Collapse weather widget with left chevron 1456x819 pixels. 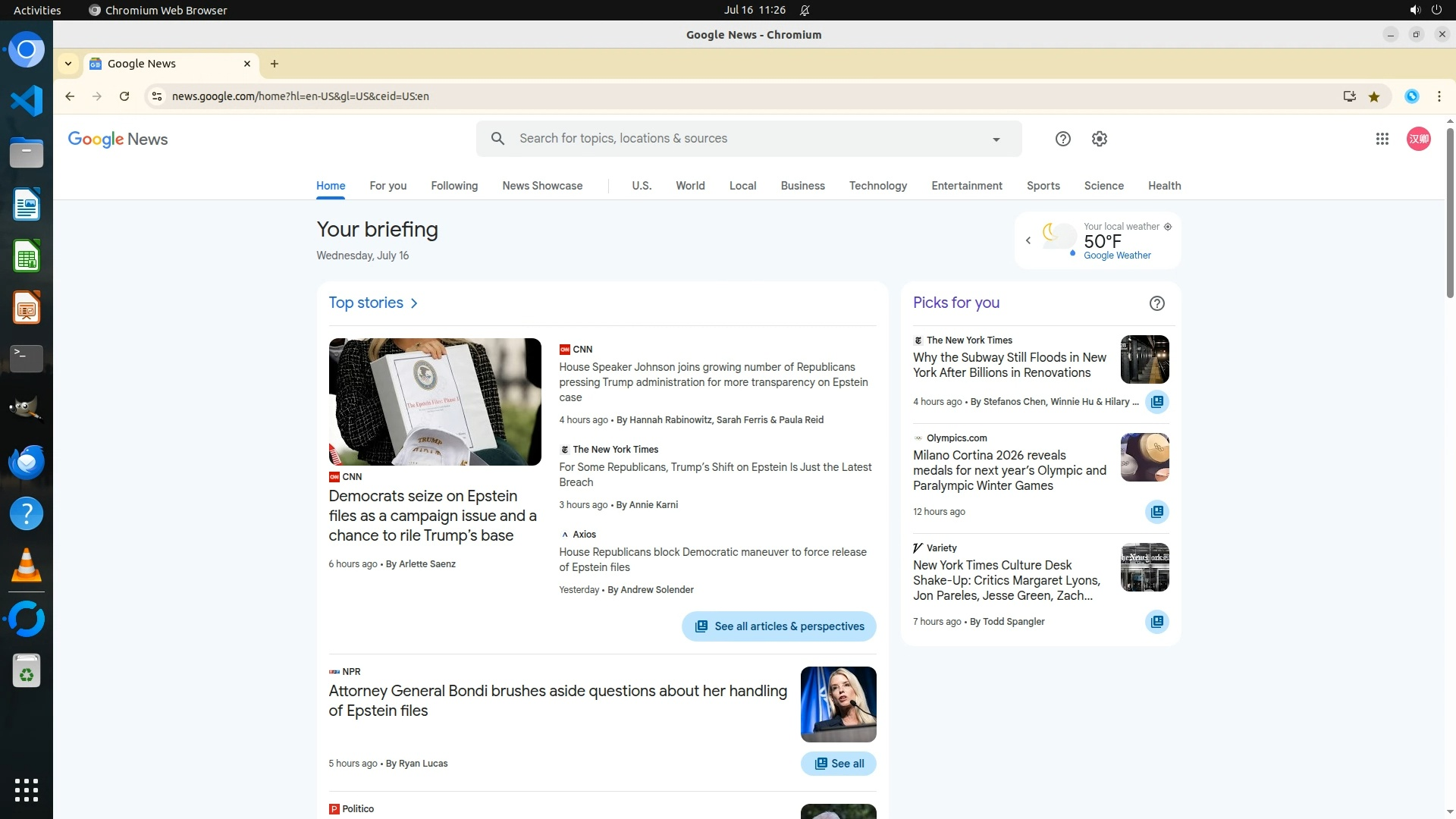(1028, 240)
